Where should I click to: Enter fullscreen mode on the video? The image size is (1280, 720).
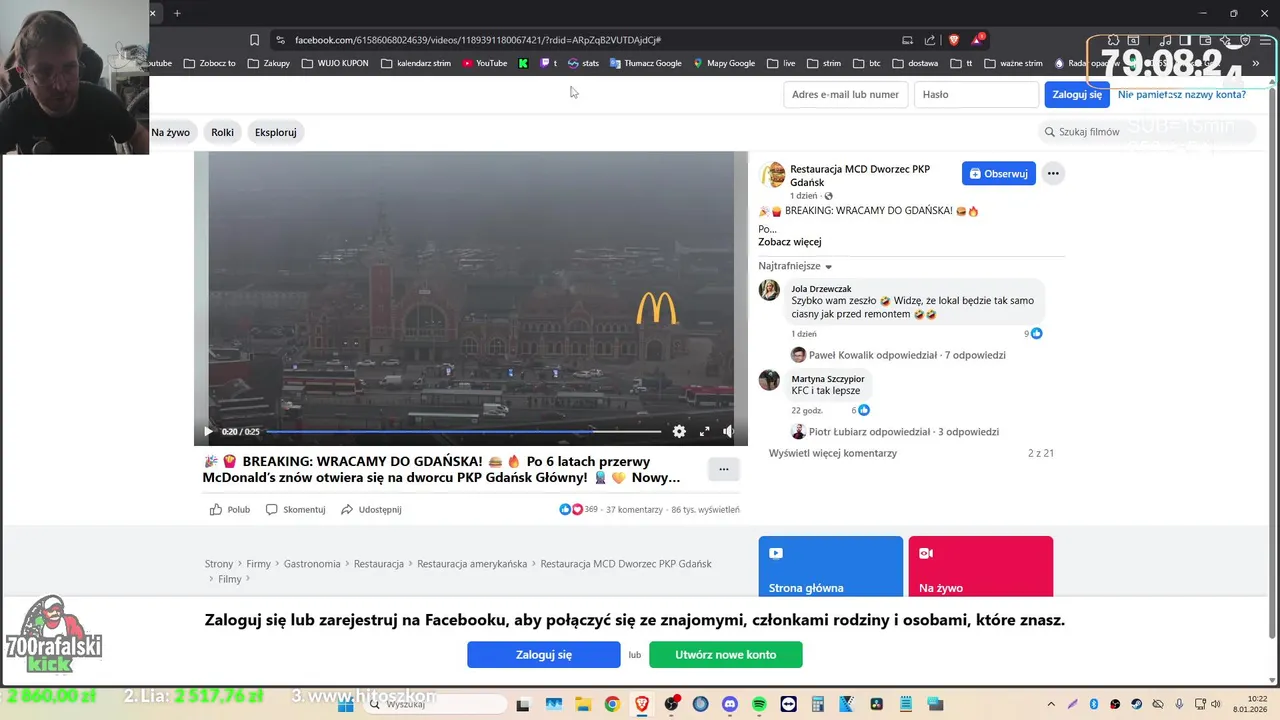point(704,431)
